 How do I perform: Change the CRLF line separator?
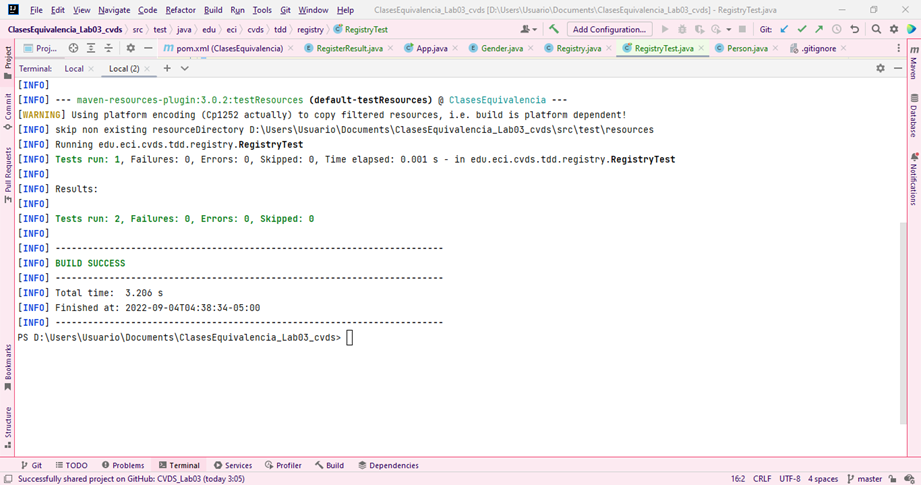click(762, 479)
